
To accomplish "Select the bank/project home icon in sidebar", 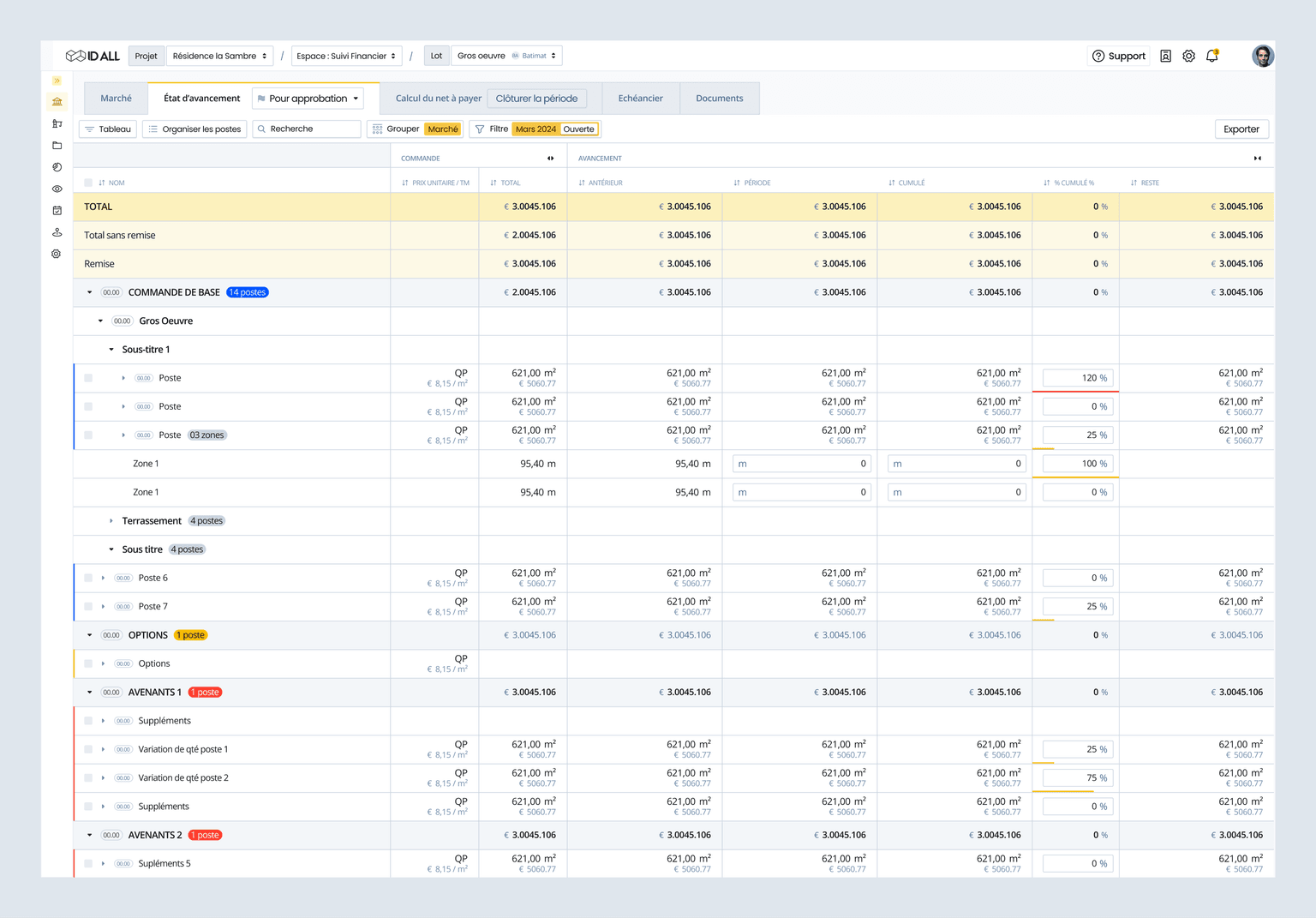I will (57, 101).
